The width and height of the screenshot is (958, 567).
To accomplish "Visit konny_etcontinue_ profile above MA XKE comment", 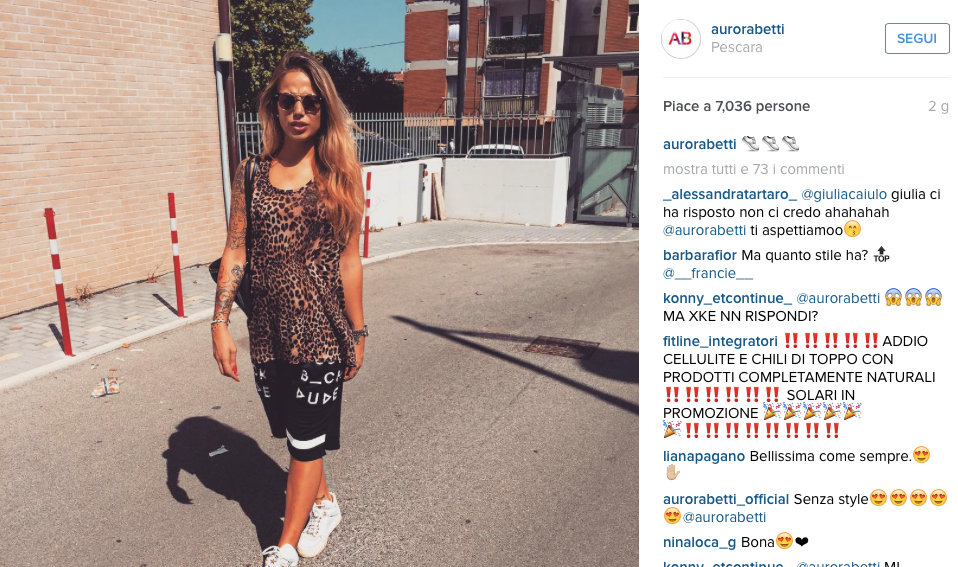I will tap(727, 298).
